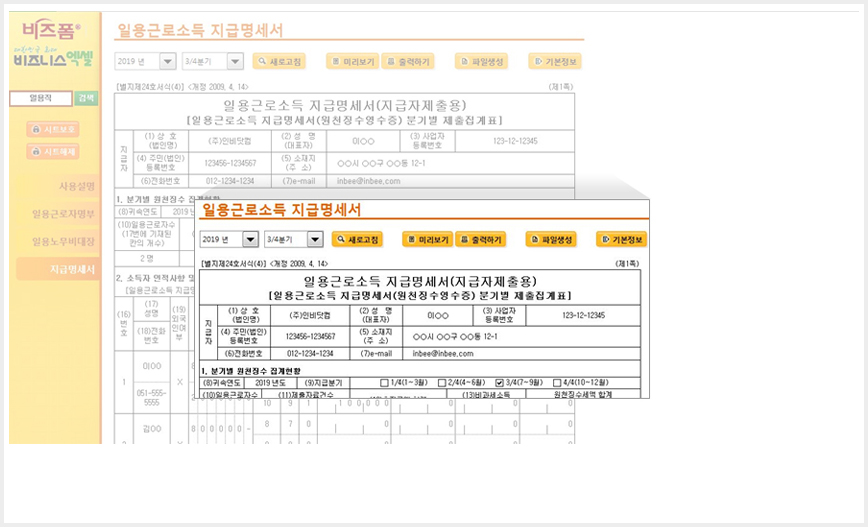Image resolution: width=868 pixels, height=527 pixels.
Task: Click the 123-12-12345 business number in the front panel
Action: [583, 316]
